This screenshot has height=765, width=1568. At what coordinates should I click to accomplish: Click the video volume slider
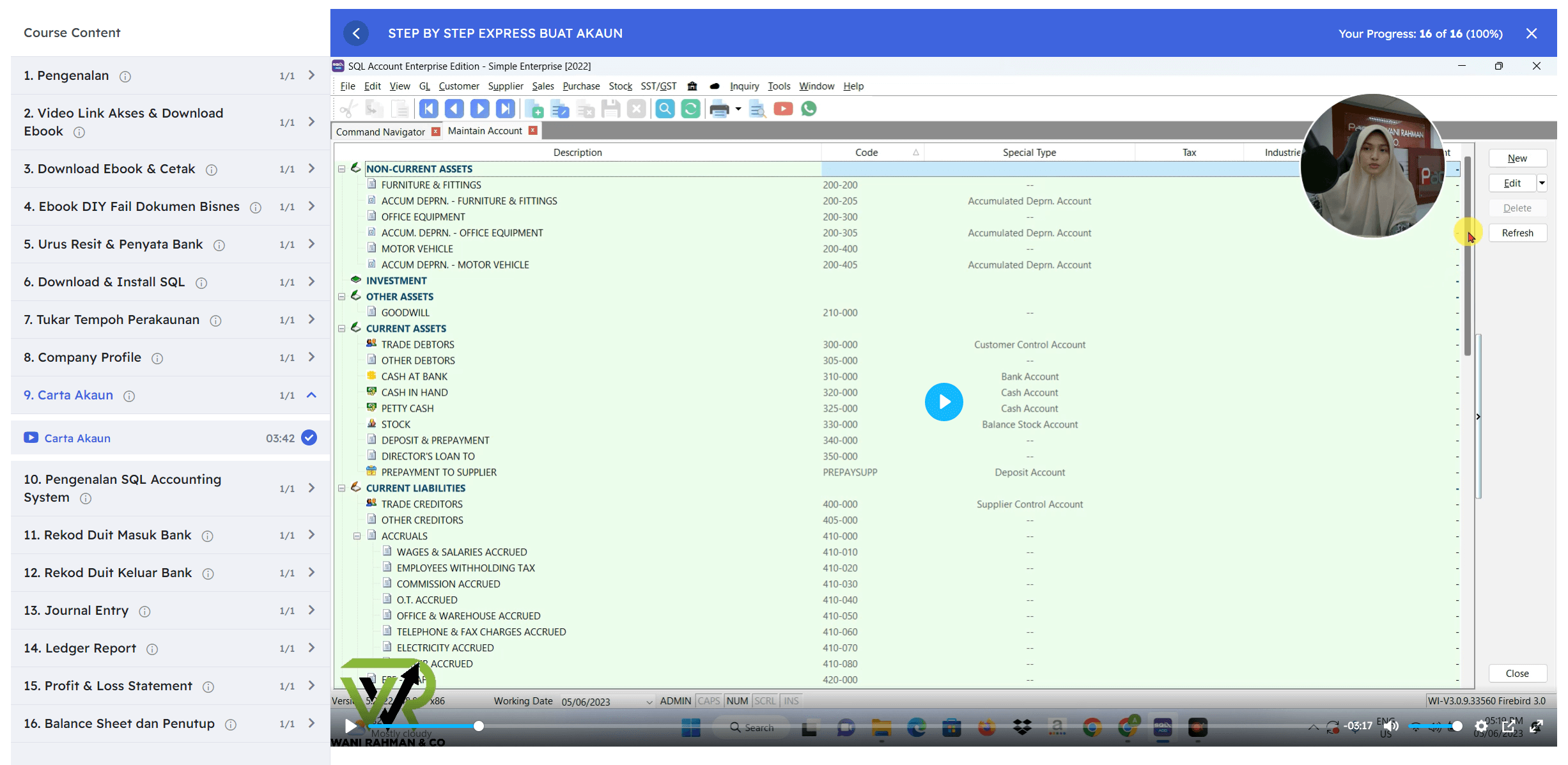[1435, 726]
